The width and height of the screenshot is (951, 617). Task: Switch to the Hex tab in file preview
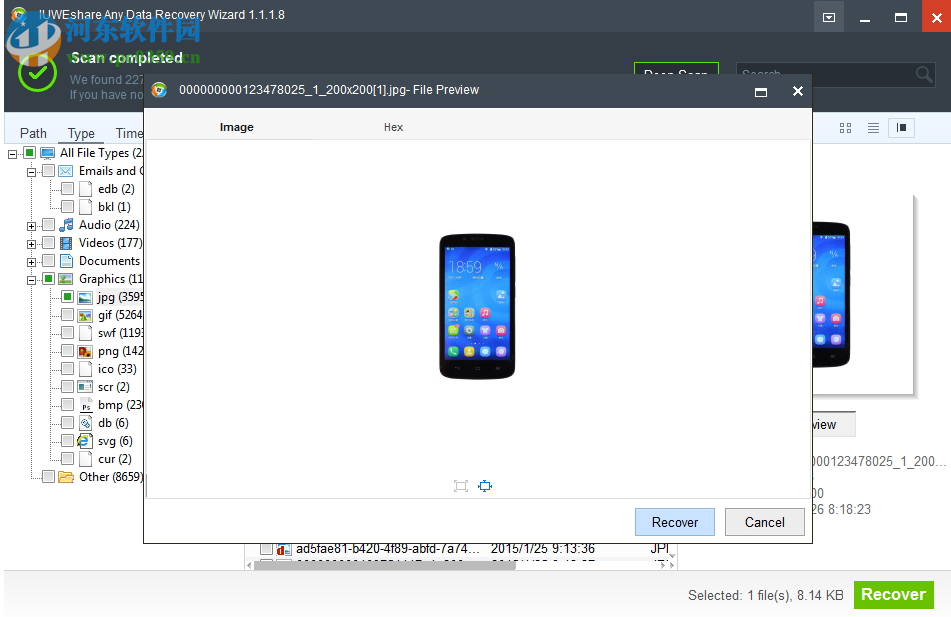(x=393, y=127)
